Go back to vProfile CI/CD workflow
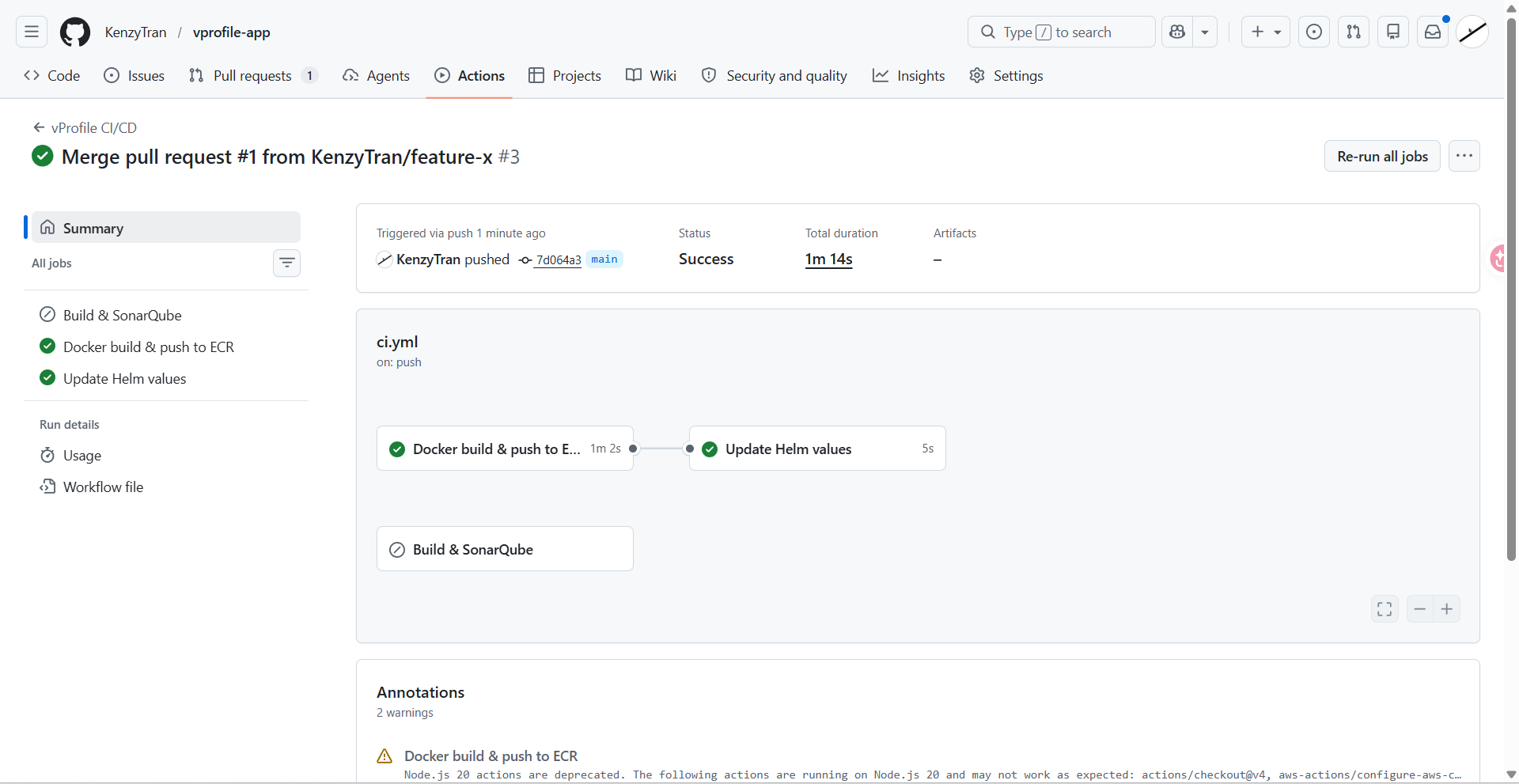The height and width of the screenshot is (784, 1519). tap(85, 127)
